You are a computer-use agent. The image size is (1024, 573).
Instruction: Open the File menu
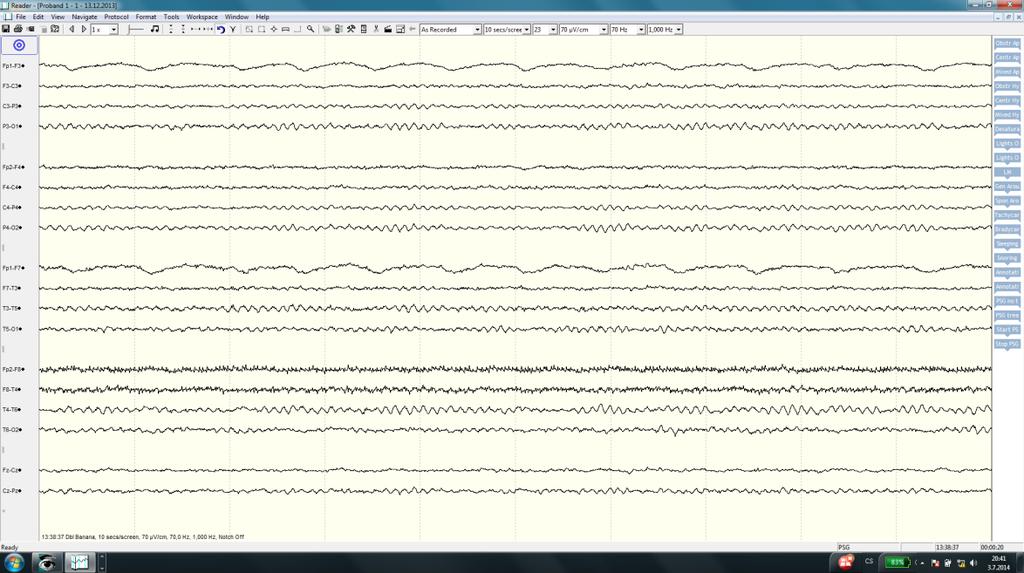[x=20, y=17]
